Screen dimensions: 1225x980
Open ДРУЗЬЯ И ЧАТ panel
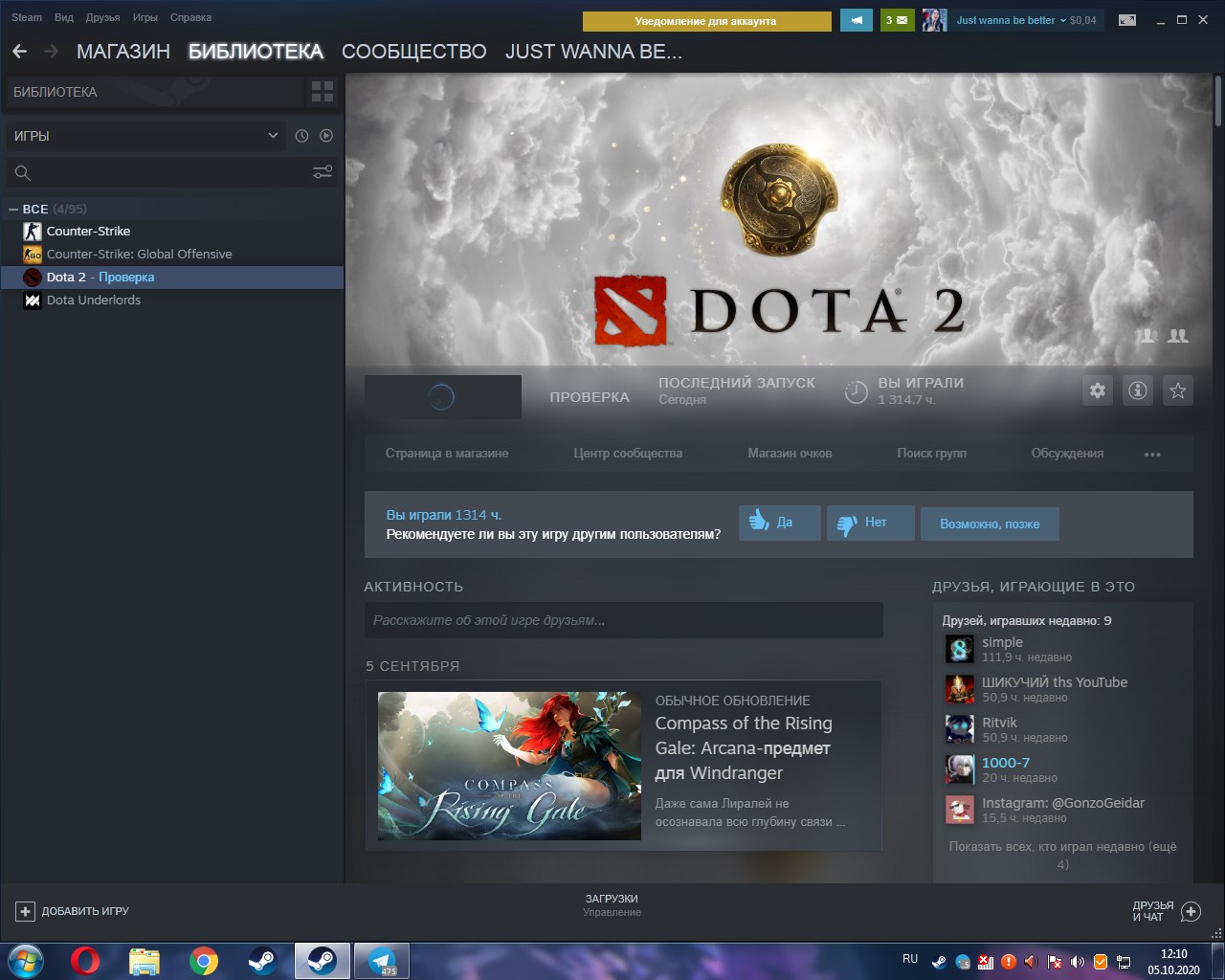[x=1166, y=911]
